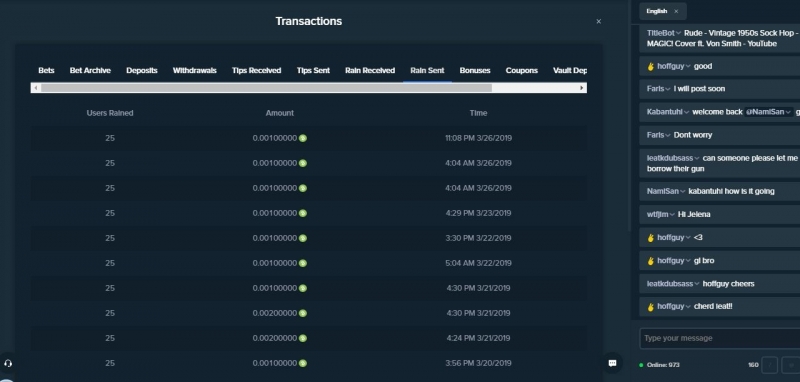The width and height of the screenshot is (800, 382).
Task: Click hoffguy's badge icon on the '<3' message
Action: coord(651,238)
